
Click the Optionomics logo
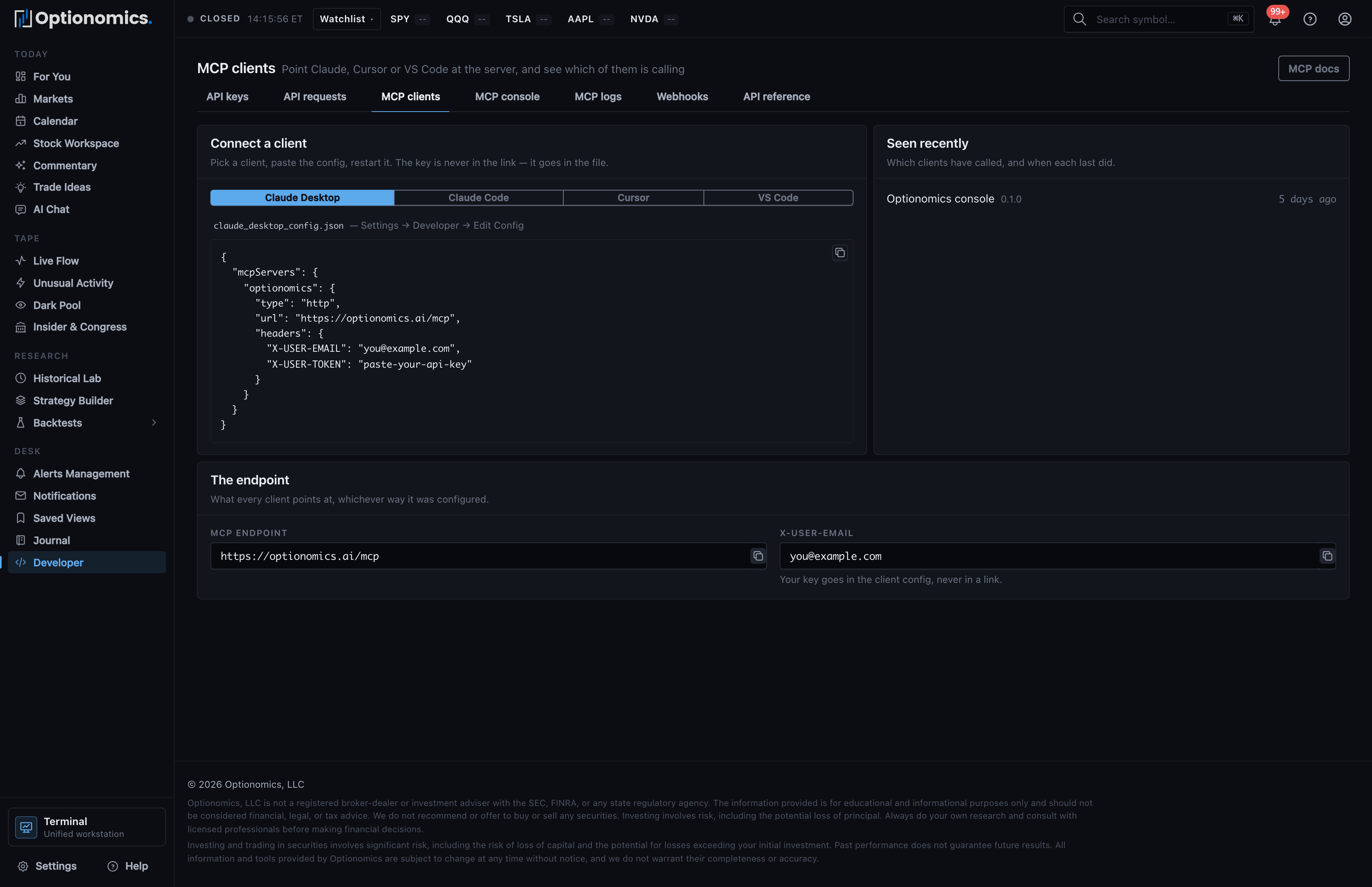point(83,18)
